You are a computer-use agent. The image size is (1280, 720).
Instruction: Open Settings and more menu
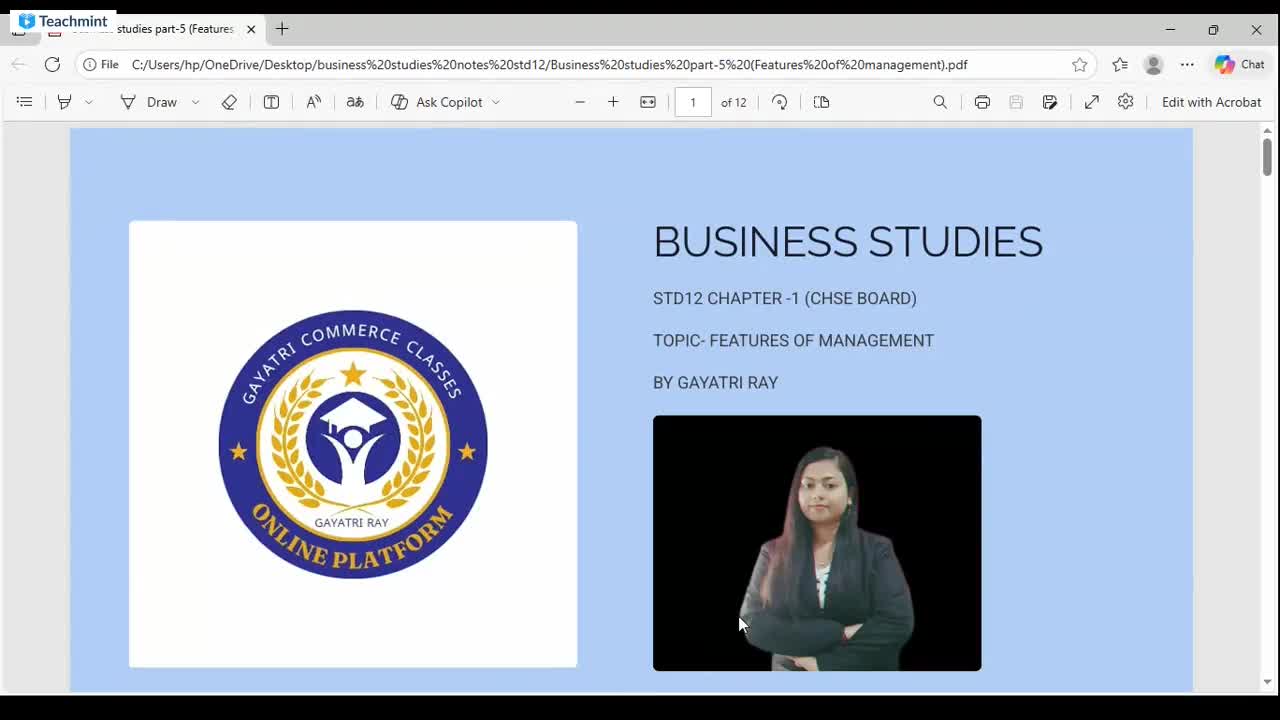(x=1187, y=64)
